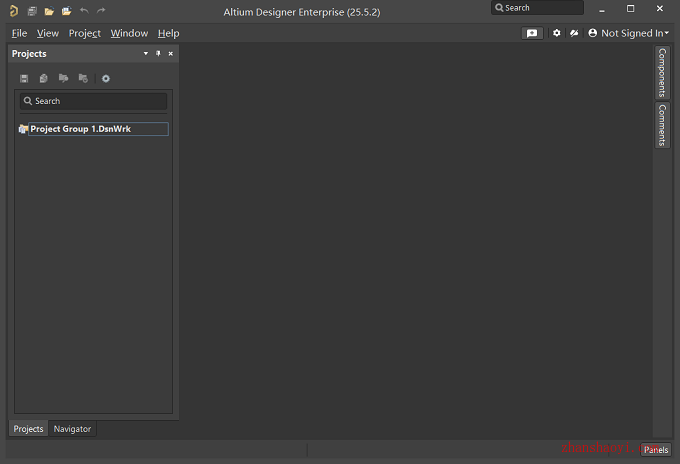Screen dimensions: 680x464
Task: Click the Save icon in the Projects panel toolbar
Action: 24,78
